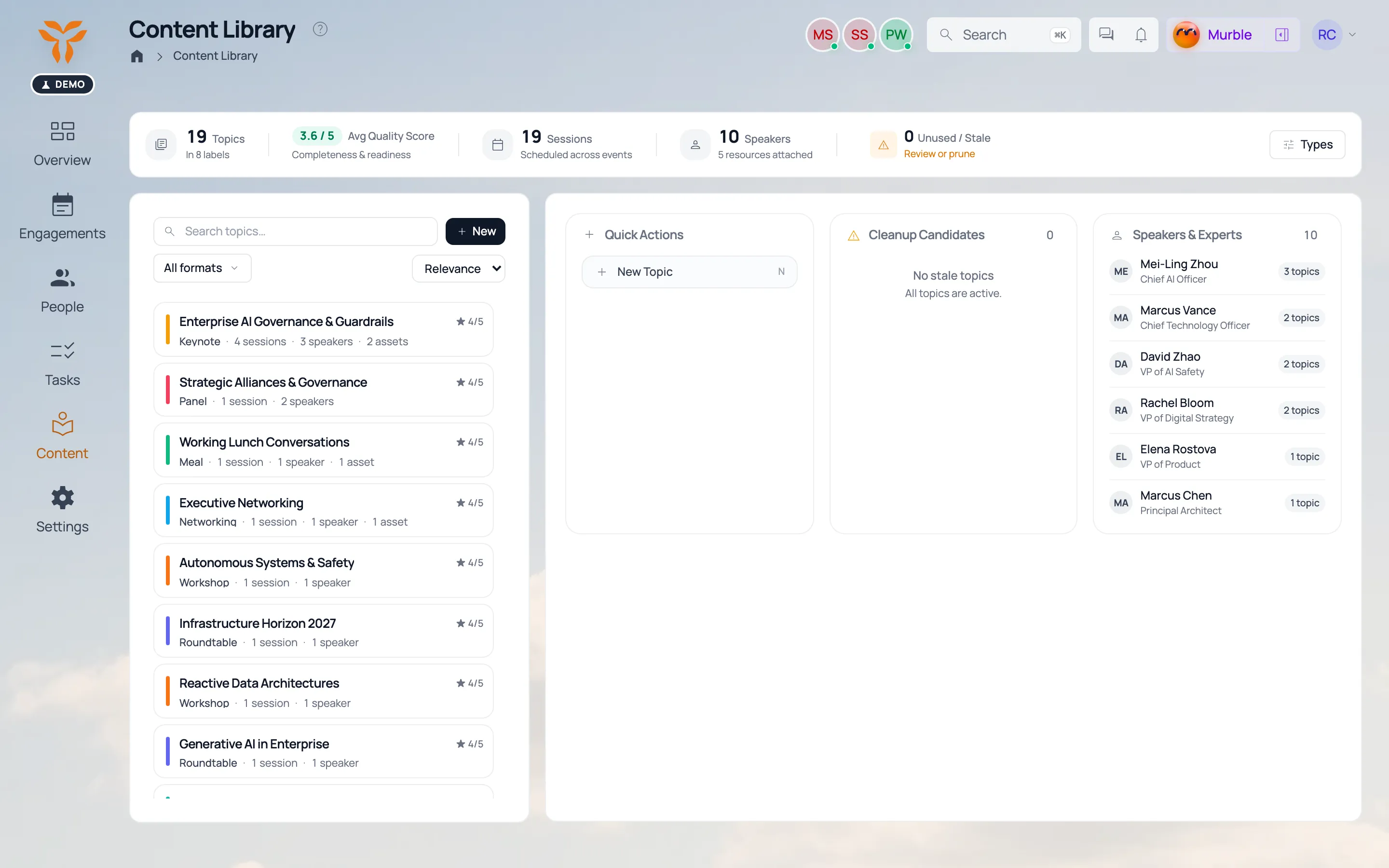Screen dimensions: 1389x868
Task: Open the Overview section in sidebar
Action: pyautogui.click(x=62, y=144)
